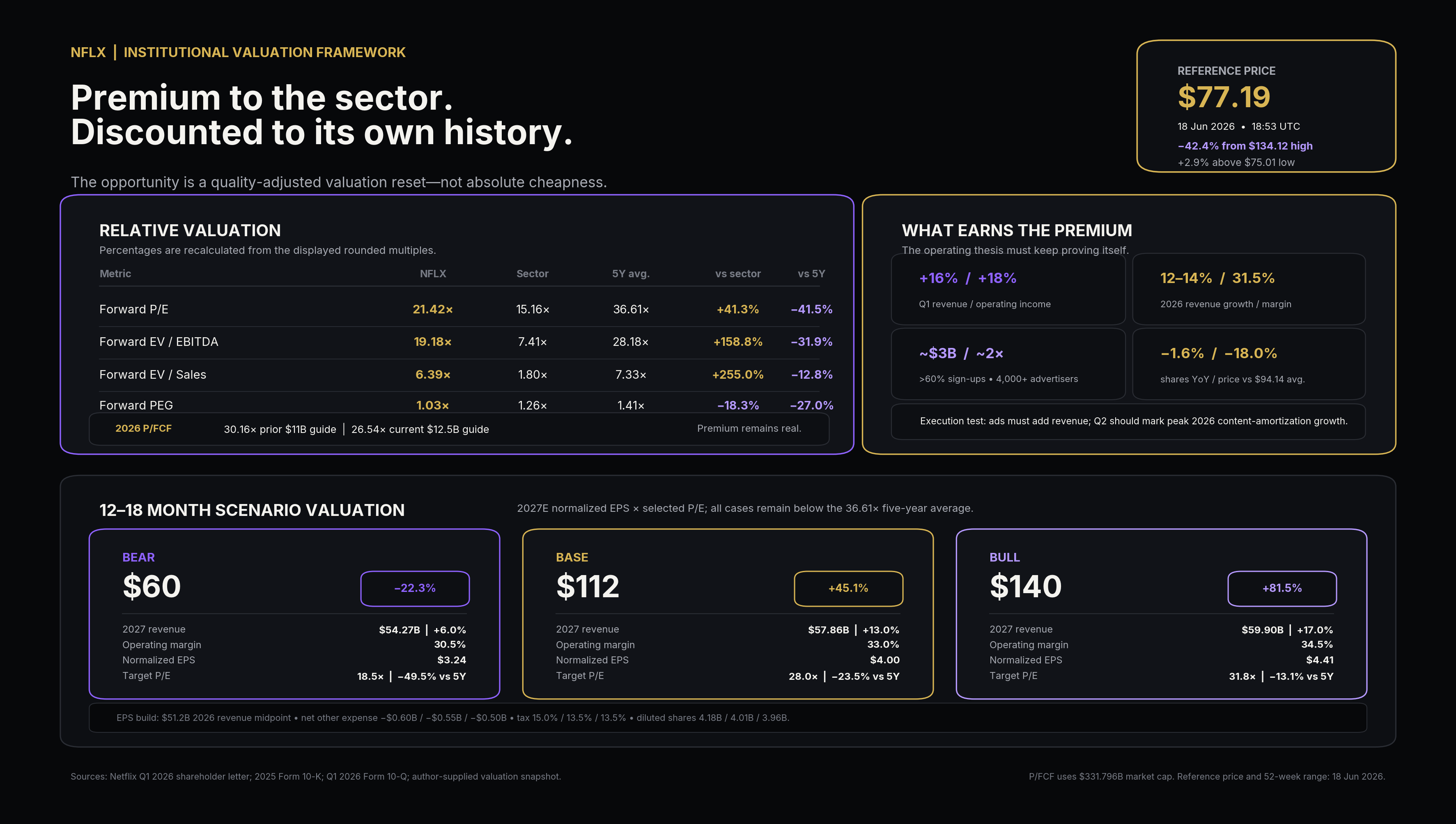Click the 5Y avg. column header
Viewport: 1456px width, 824px height.
point(630,273)
